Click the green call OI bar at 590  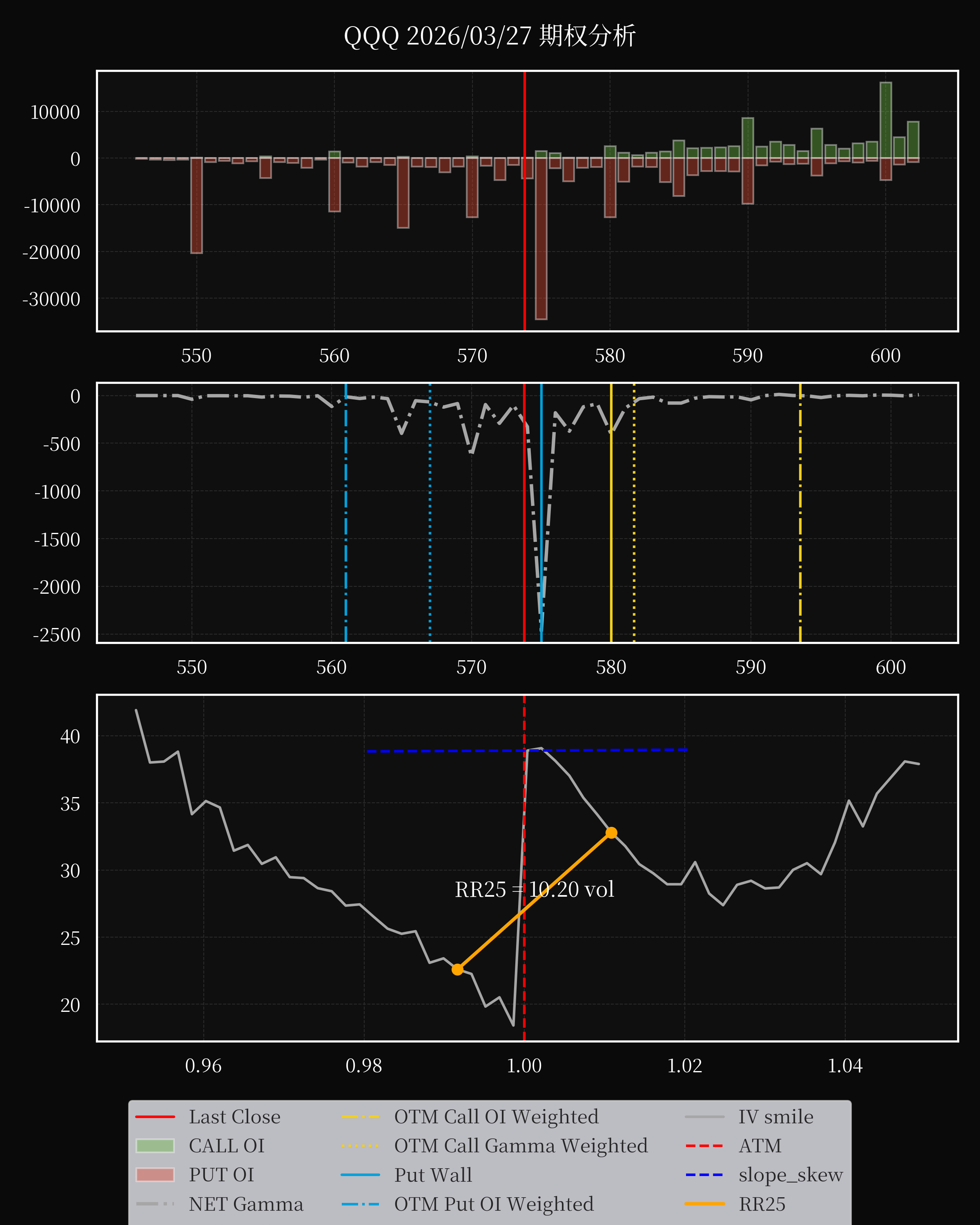(748, 138)
